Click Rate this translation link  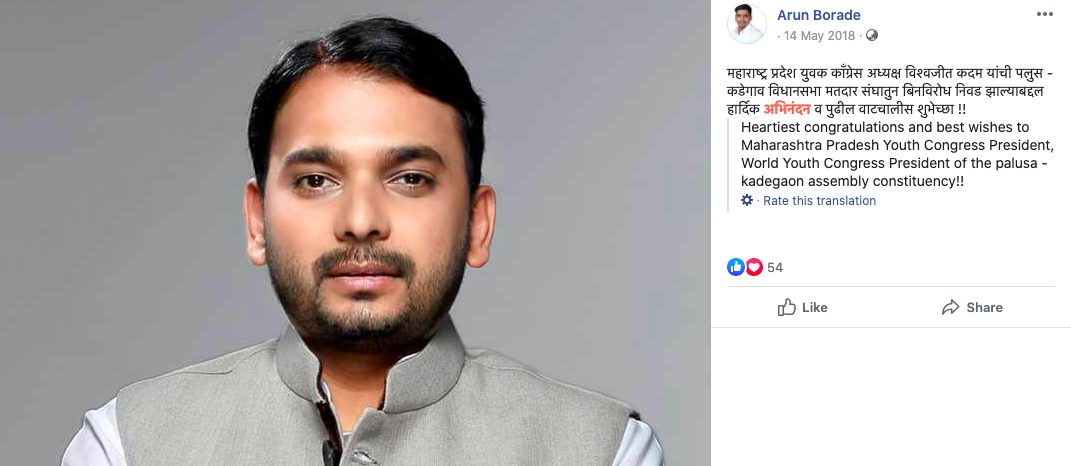[819, 201]
